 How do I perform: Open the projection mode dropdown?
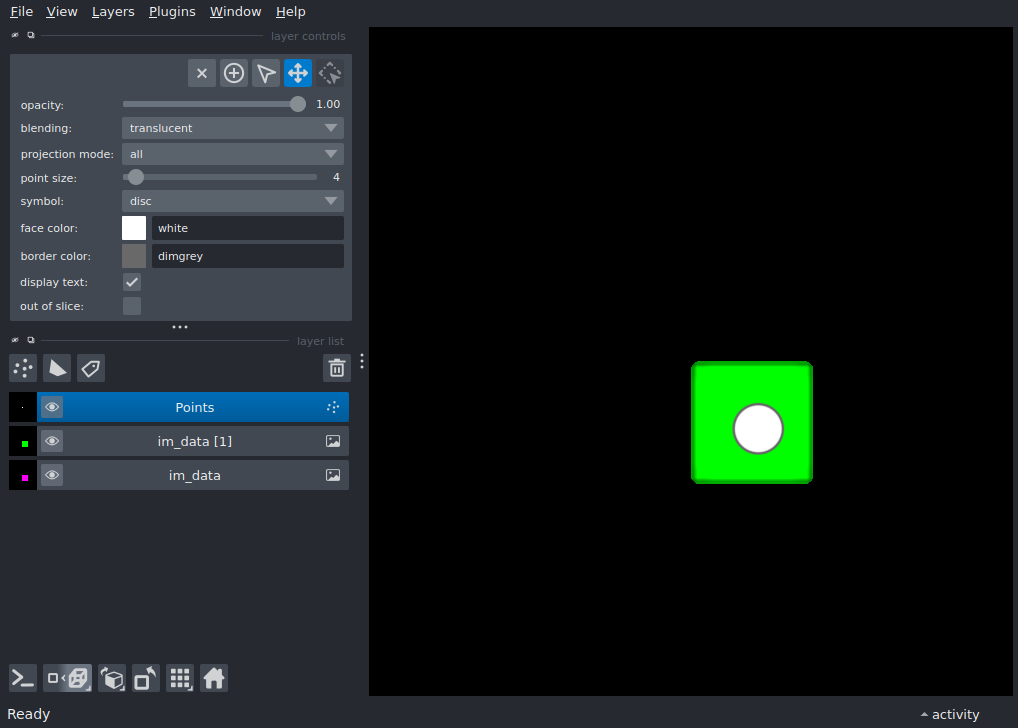tap(232, 154)
